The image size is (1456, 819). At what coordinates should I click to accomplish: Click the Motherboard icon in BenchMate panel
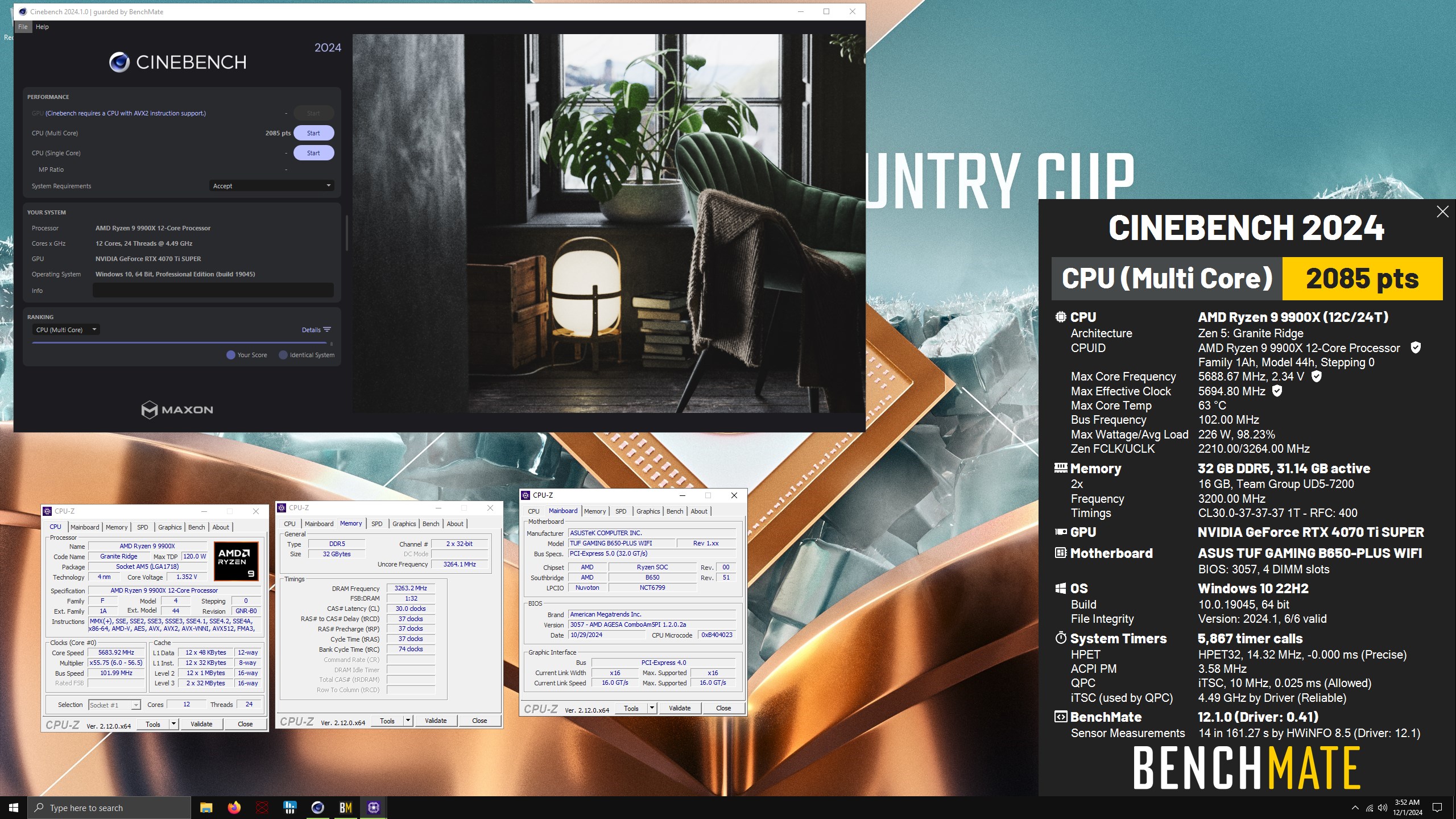point(1061,552)
